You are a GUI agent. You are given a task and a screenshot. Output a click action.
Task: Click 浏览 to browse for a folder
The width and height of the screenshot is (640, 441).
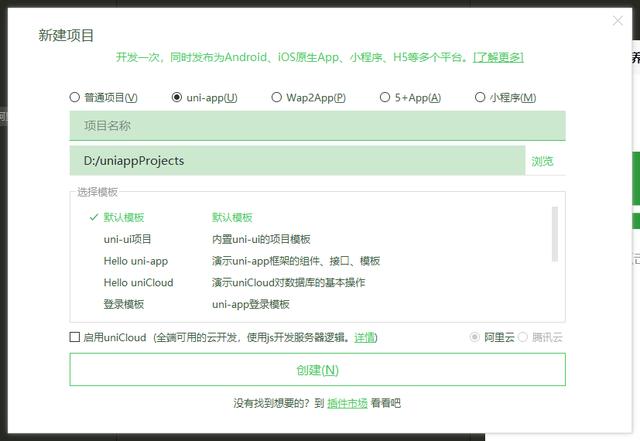[x=542, y=161]
